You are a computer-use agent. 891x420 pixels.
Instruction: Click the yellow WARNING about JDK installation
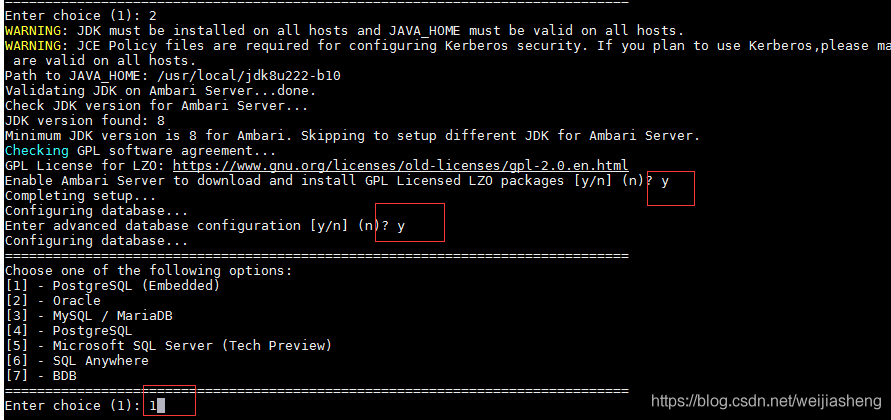coord(34,31)
